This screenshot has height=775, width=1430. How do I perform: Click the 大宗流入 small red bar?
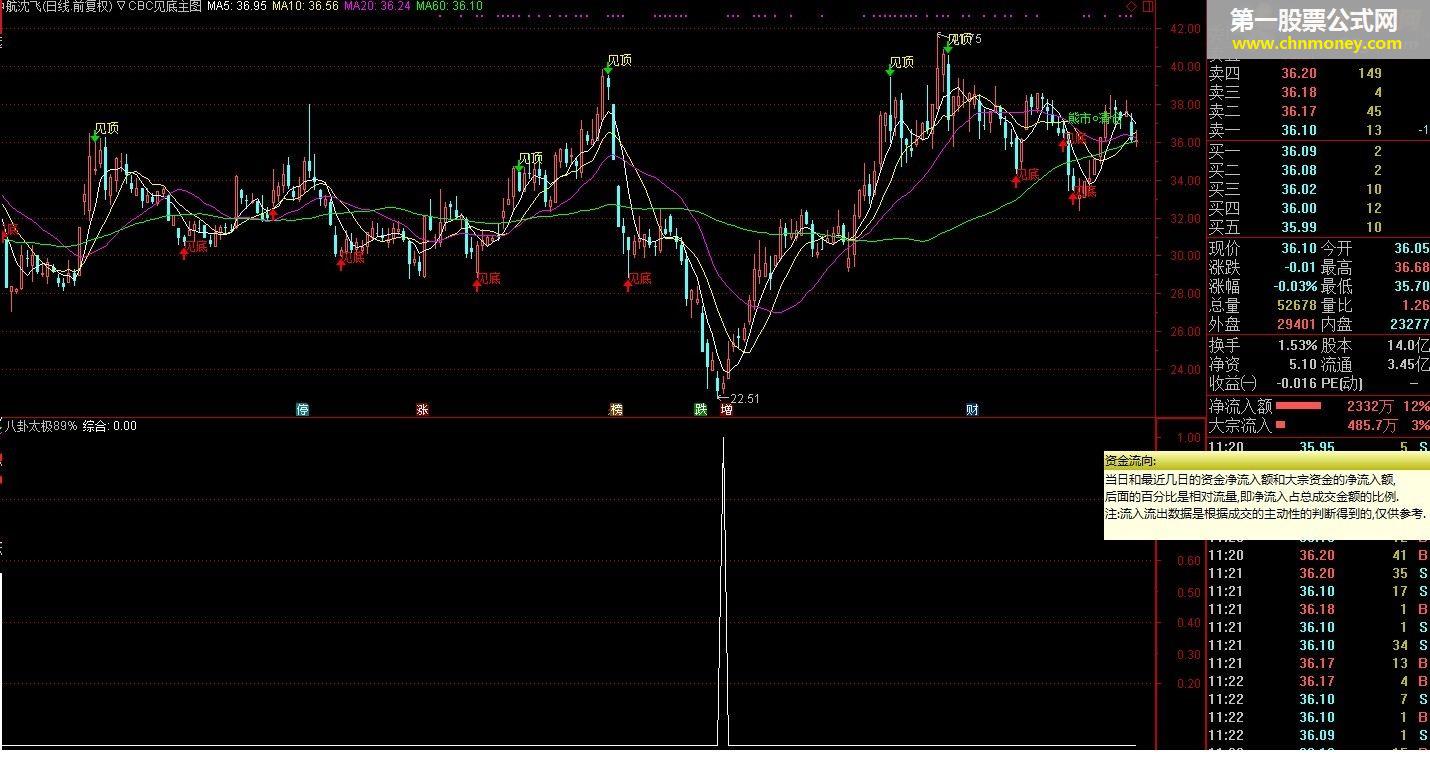tap(1281, 425)
